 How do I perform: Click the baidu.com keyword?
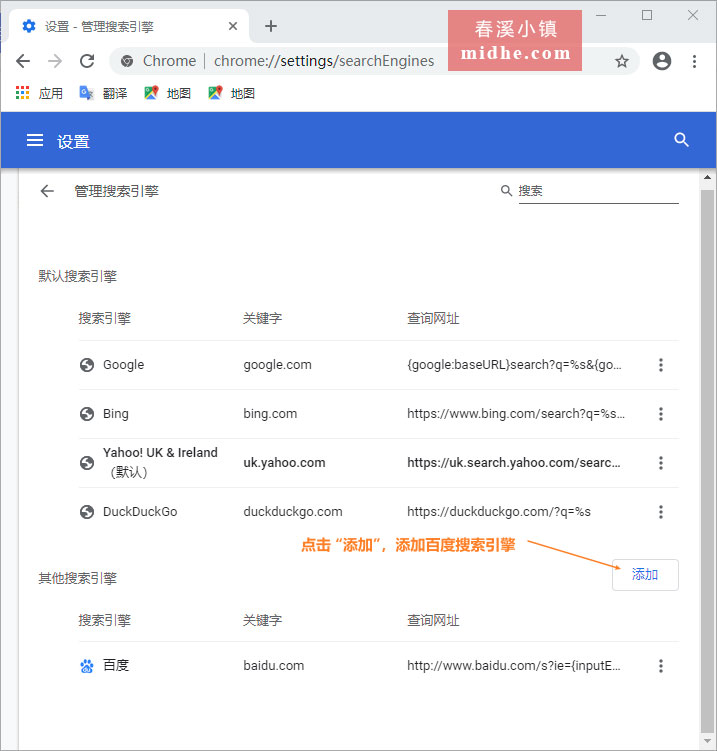(x=273, y=666)
